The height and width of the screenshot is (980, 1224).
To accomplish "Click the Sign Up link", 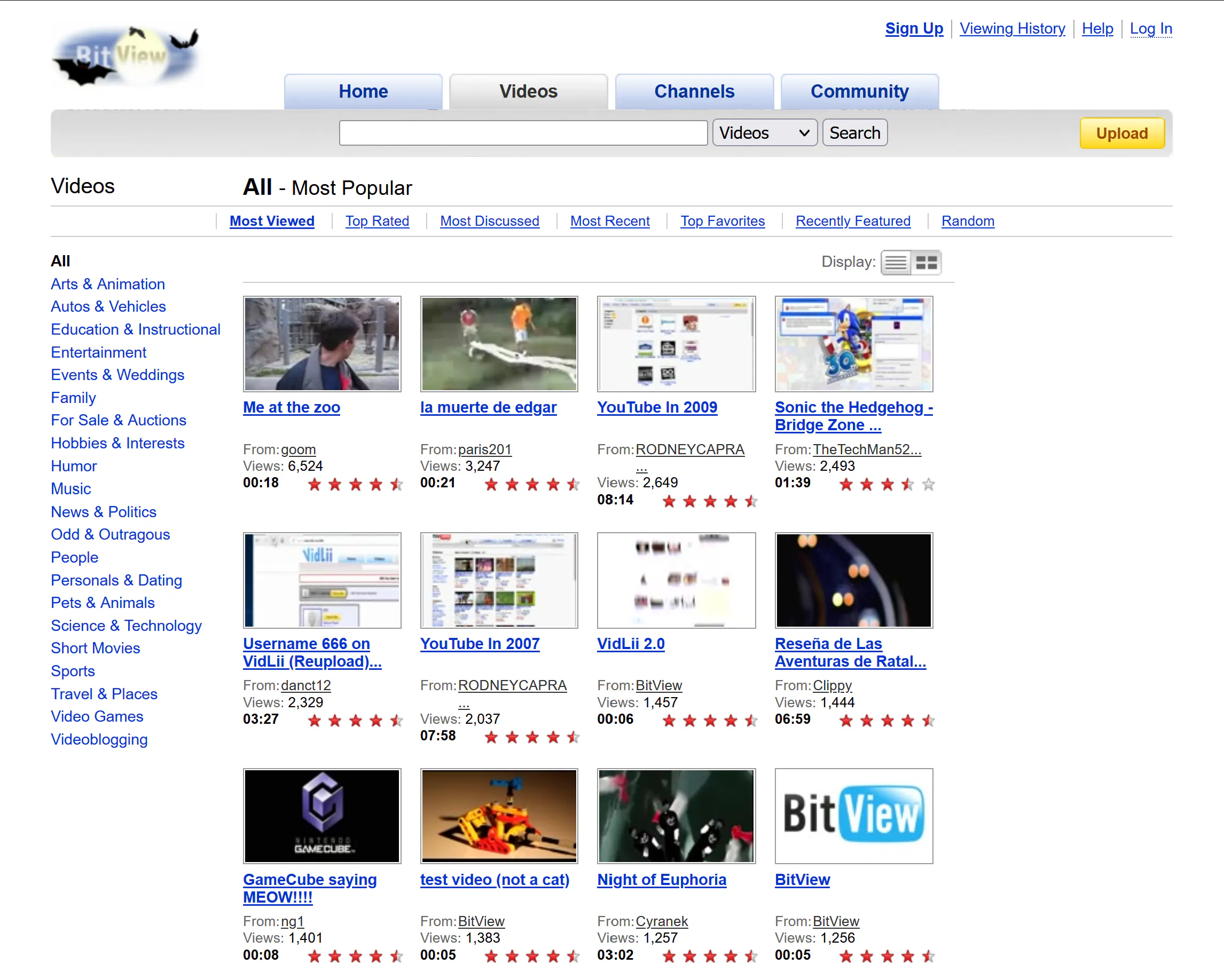I will click(914, 28).
